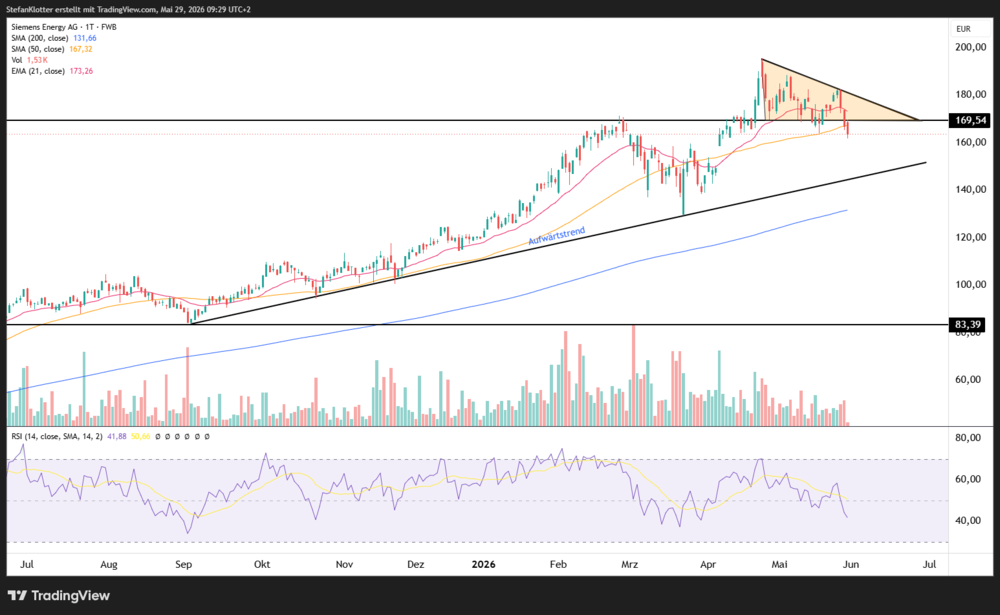Click the Apr time axis label
Image resolution: width=1000 pixels, height=615 pixels.
(708, 565)
